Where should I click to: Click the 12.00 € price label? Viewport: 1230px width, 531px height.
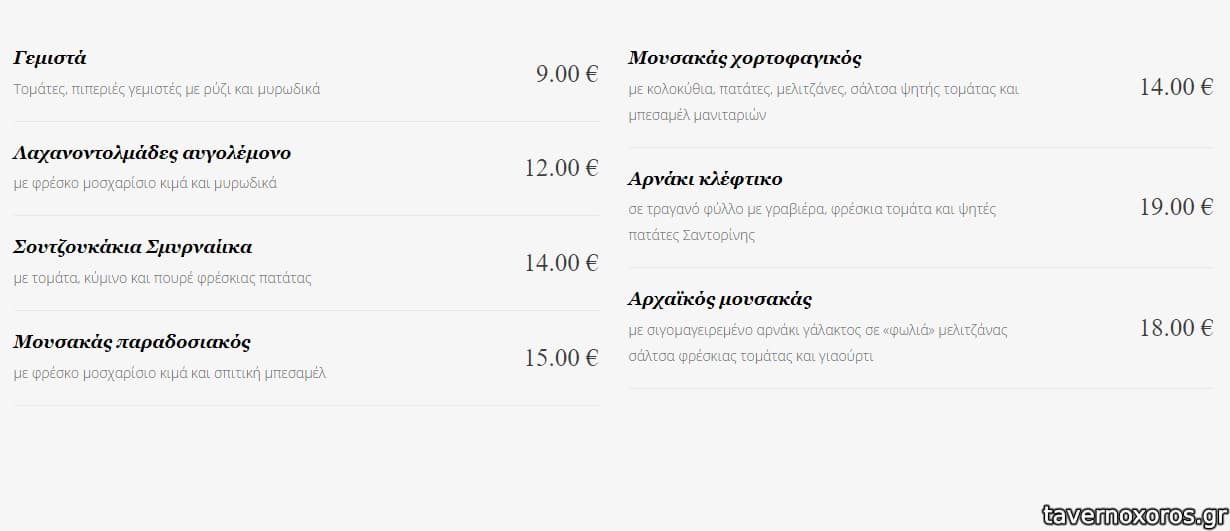pyautogui.click(x=561, y=167)
